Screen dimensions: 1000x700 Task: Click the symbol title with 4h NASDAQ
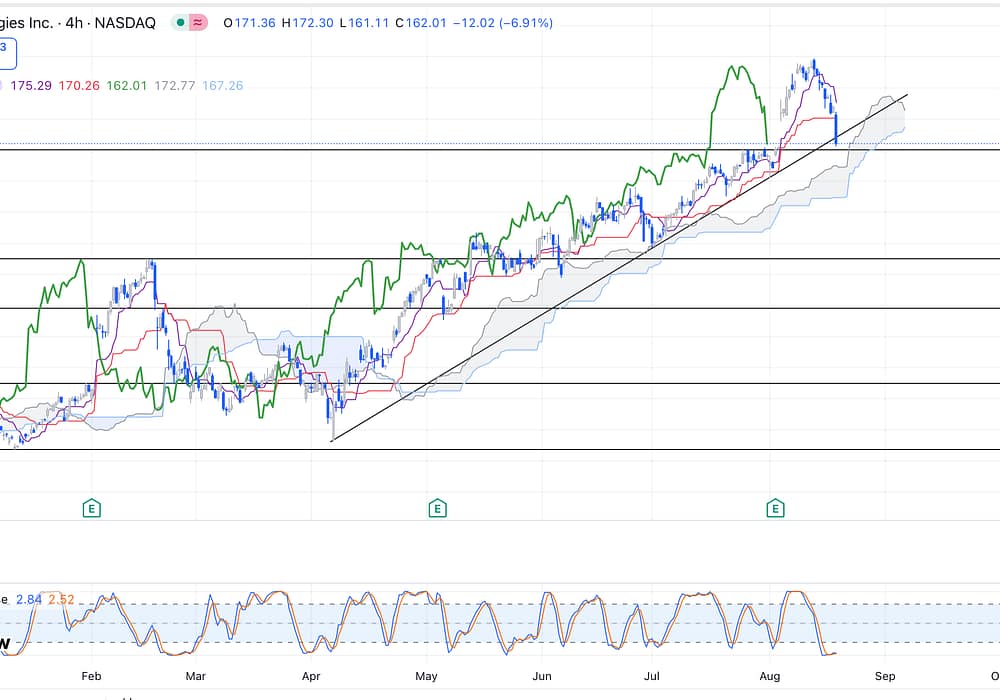click(x=78, y=22)
